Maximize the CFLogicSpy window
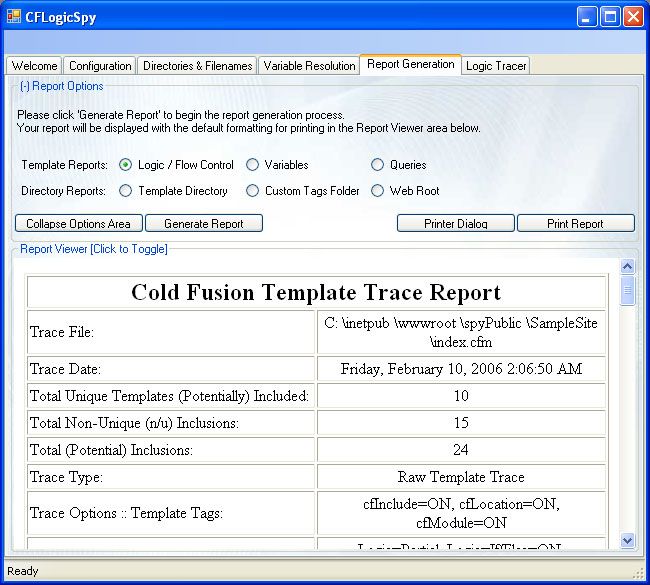Image resolution: width=650 pixels, height=585 pixels. point(610,17)
